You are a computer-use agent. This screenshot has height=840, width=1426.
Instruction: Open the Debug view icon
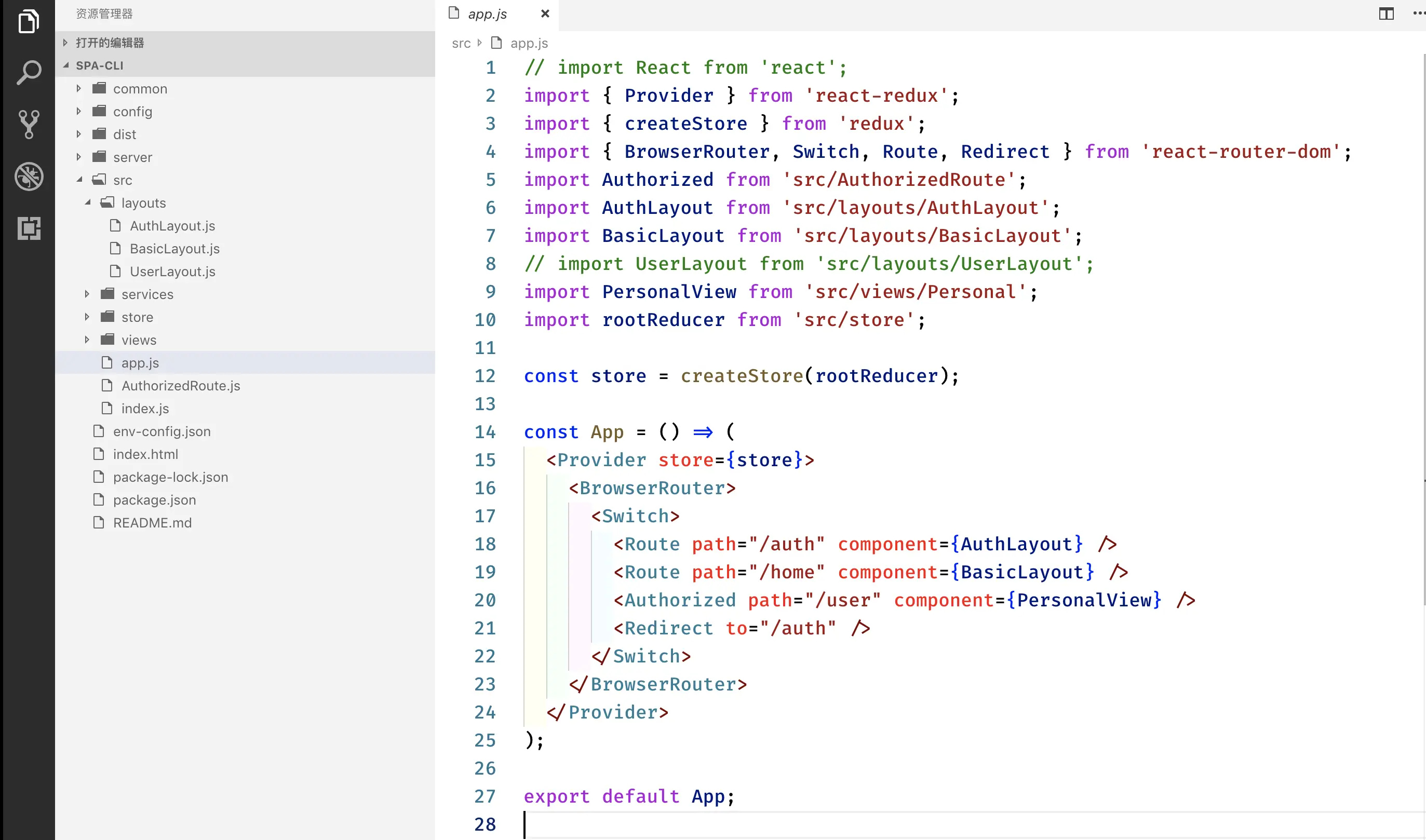[x=29, y=176]
